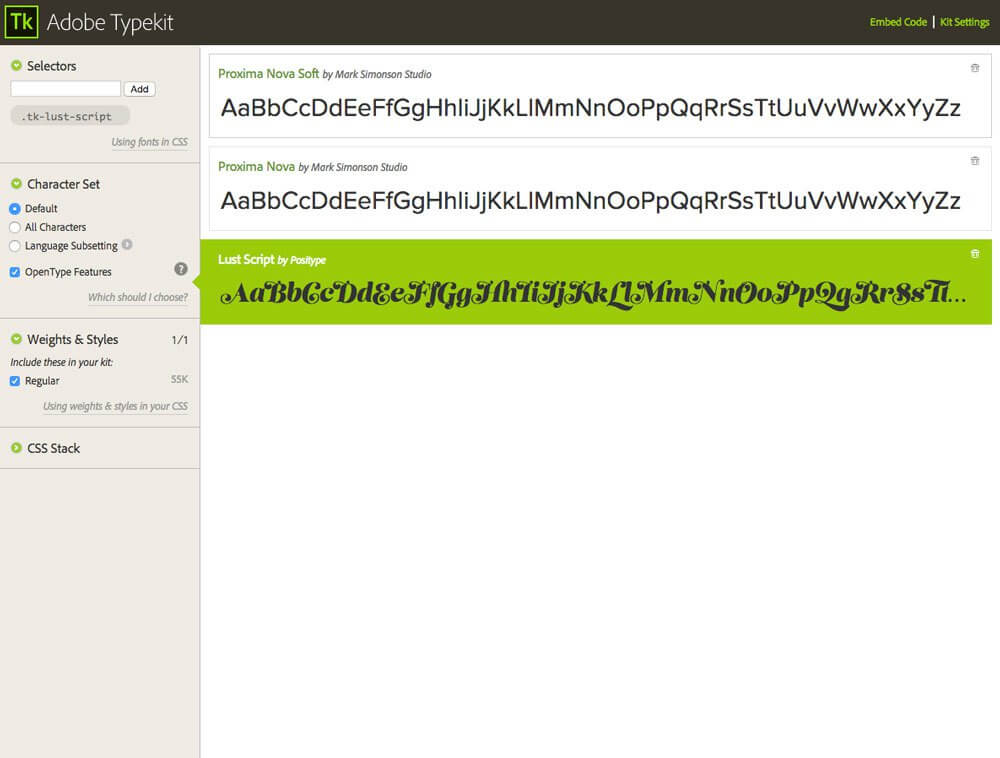Click the Proxima Nova alphabet sample
This screenshot has height=758, width=1000.
pos(591,201)
